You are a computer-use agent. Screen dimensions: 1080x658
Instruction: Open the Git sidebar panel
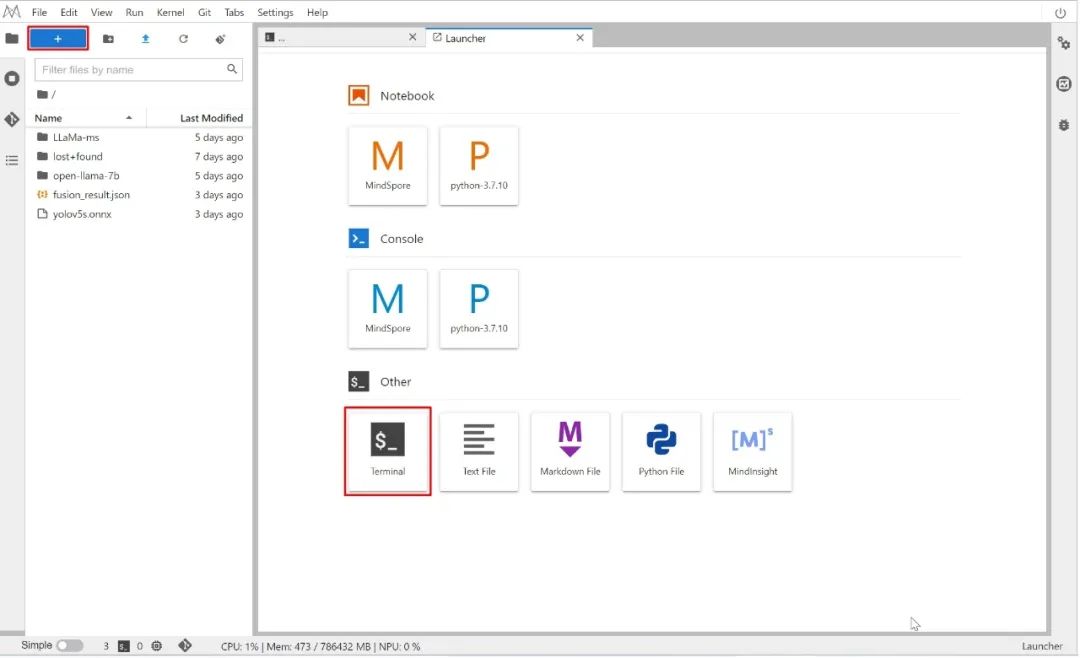coord(12,119)
